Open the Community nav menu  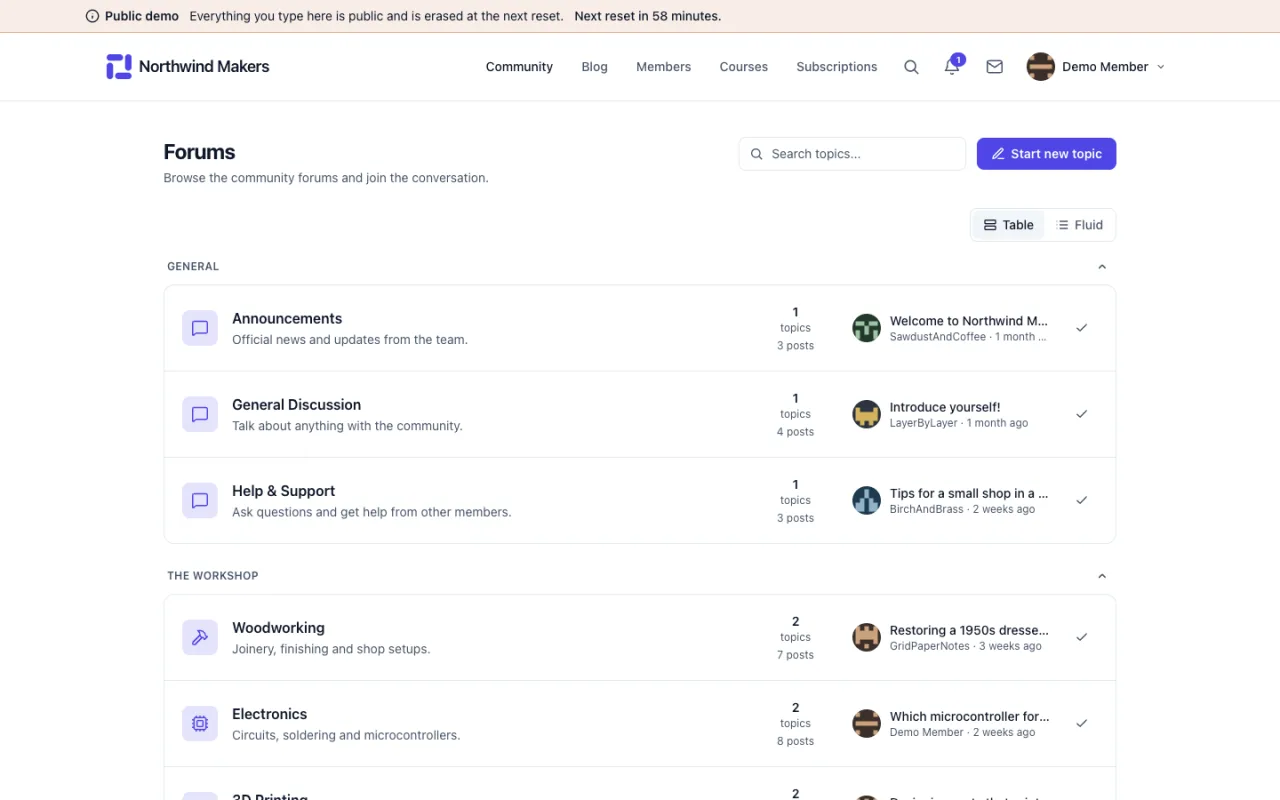(x=519, y=67)
